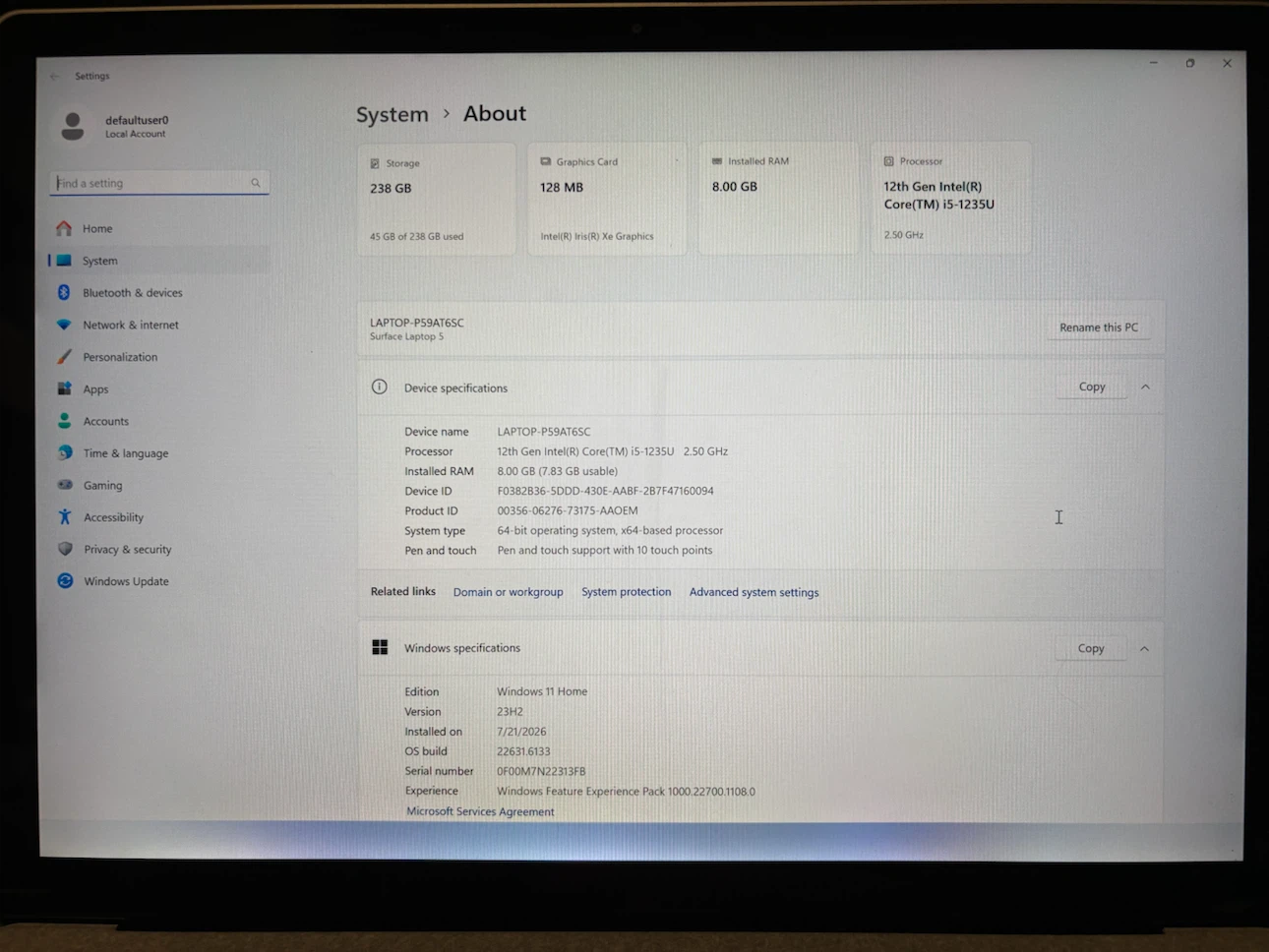
Task: Click Product ID value 00356-06276-73175-AAOEM
Action: [567, 510]
